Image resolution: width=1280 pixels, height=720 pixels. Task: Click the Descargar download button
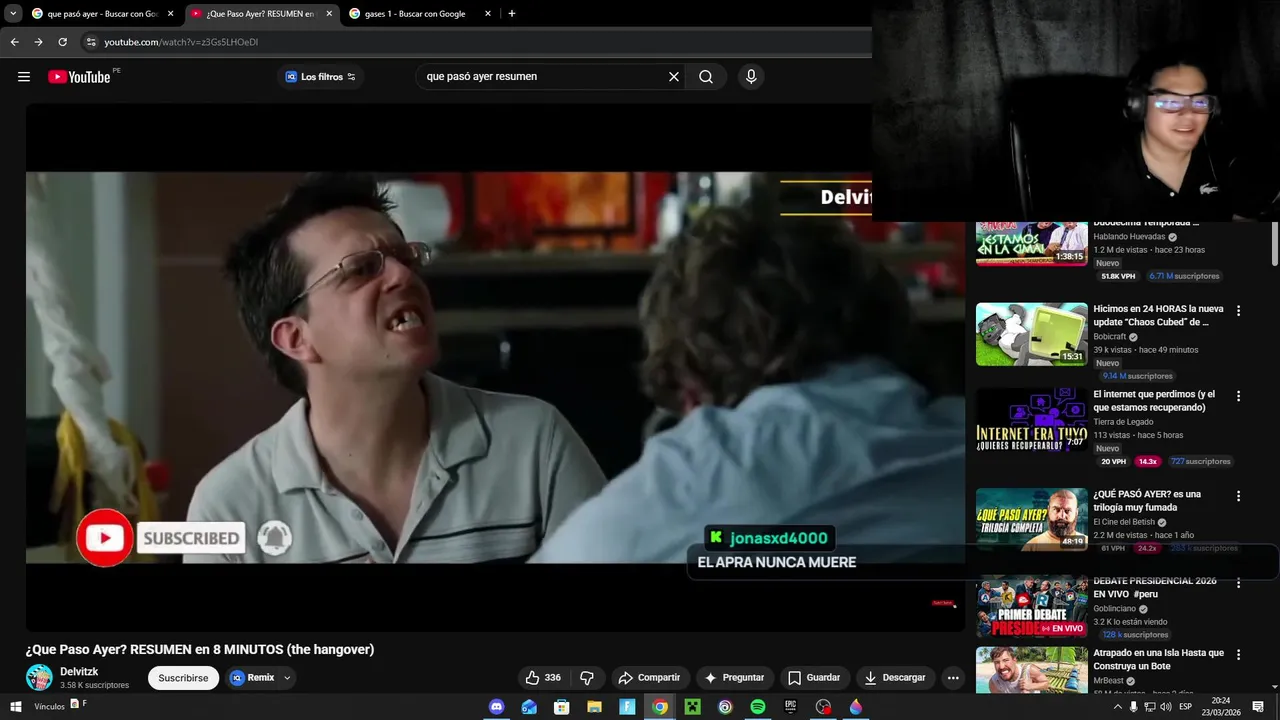pos(895,677)
